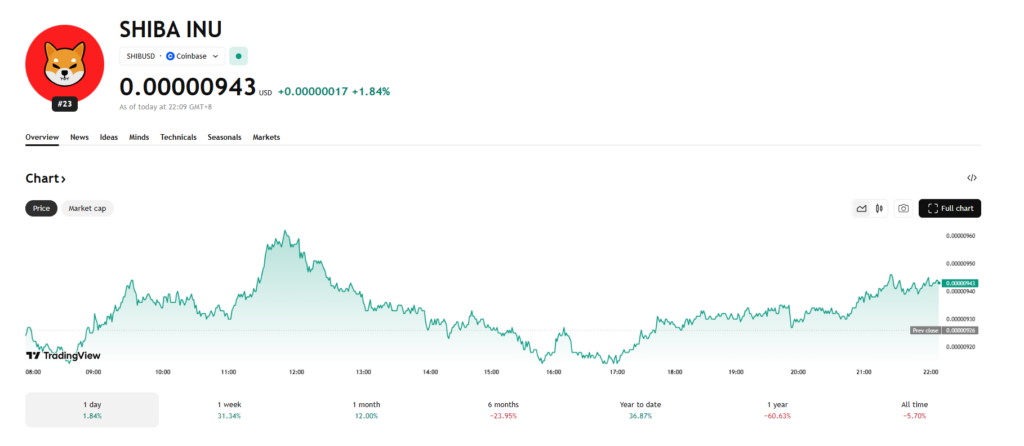Open embed code icon above chart
This screenshot has width=1024, height=446.
[x=972, y=178]
